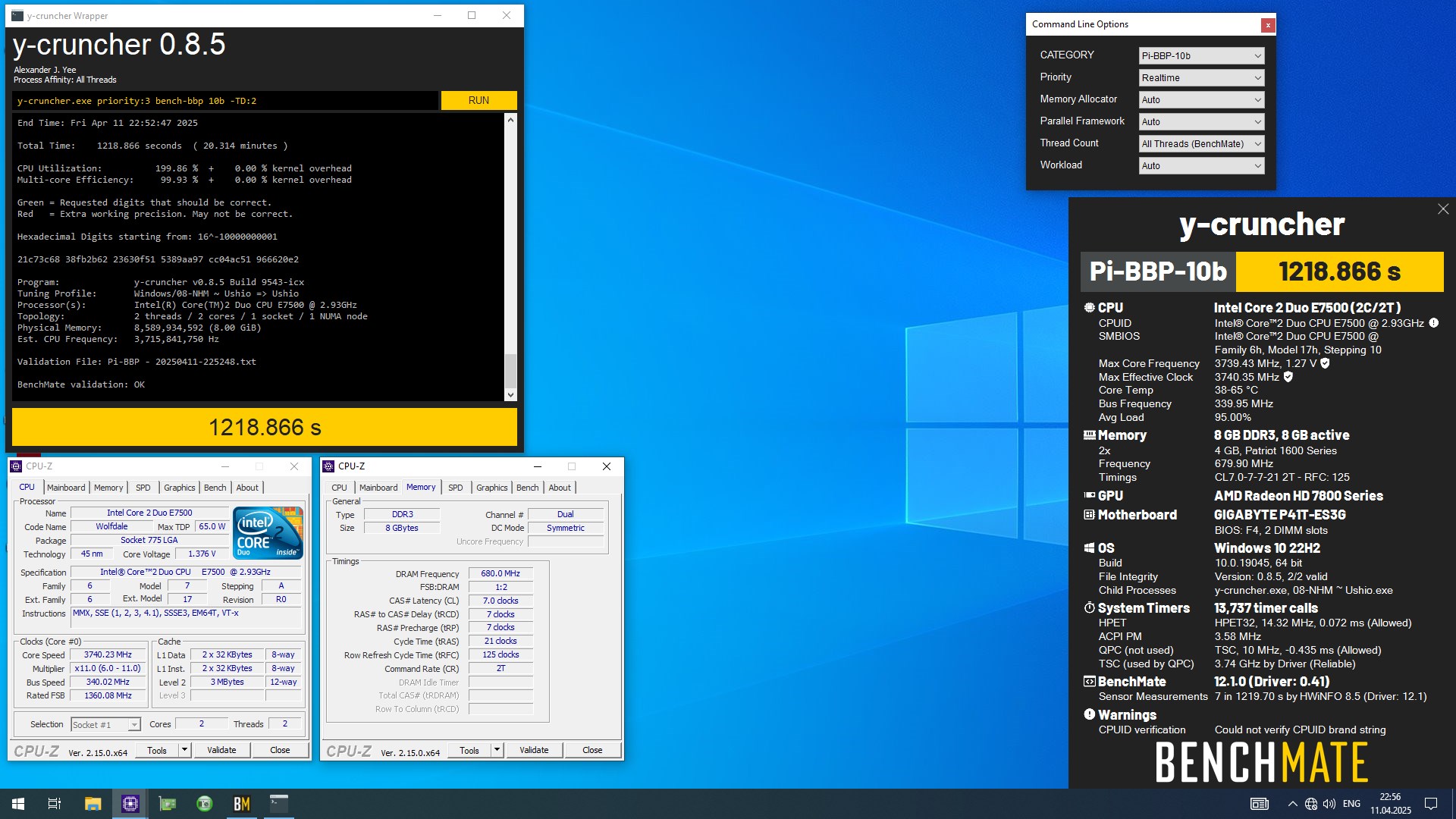Switch to CPU-Z via its purple taskbar icon
The width and height of the screenshot is (1456, 819).
click(x=130, y=804)
